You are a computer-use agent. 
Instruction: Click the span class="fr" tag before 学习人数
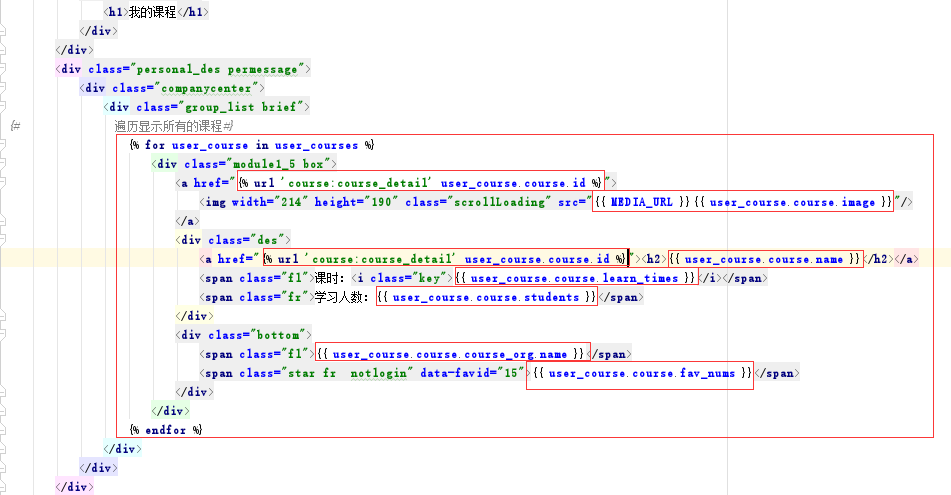tap(257, 297)
